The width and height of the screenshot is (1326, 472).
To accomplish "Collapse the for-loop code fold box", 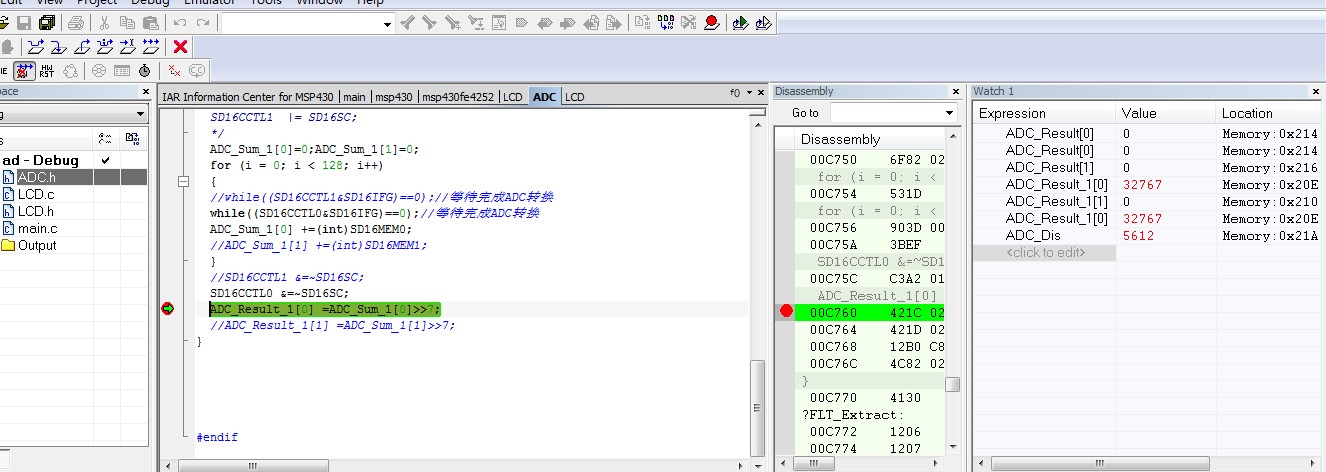I will tap(183, 182).
